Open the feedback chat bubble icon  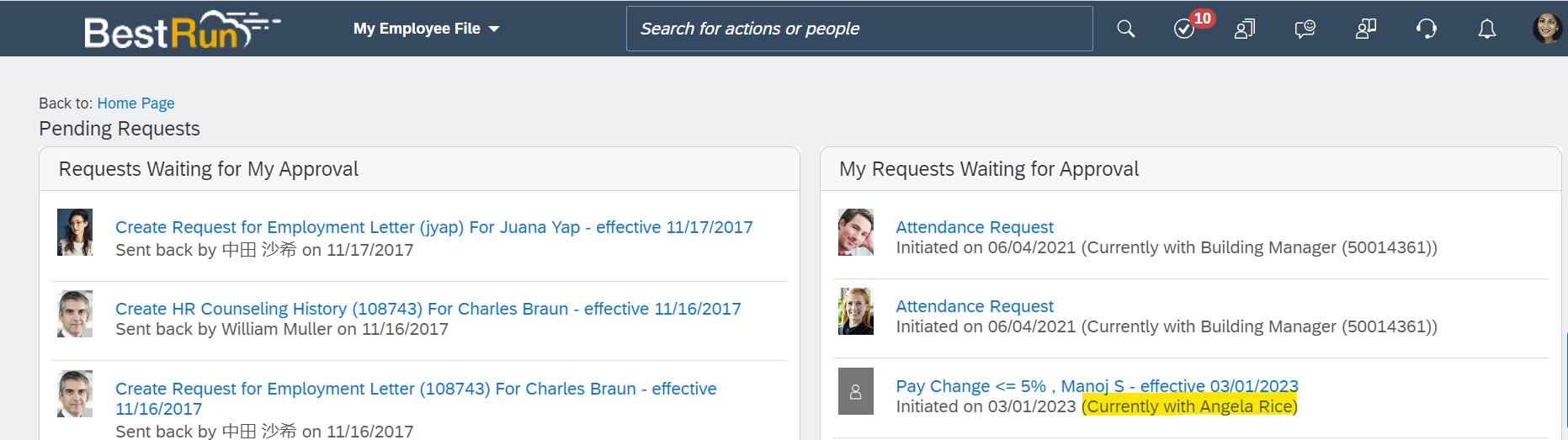pos(1305,29)
